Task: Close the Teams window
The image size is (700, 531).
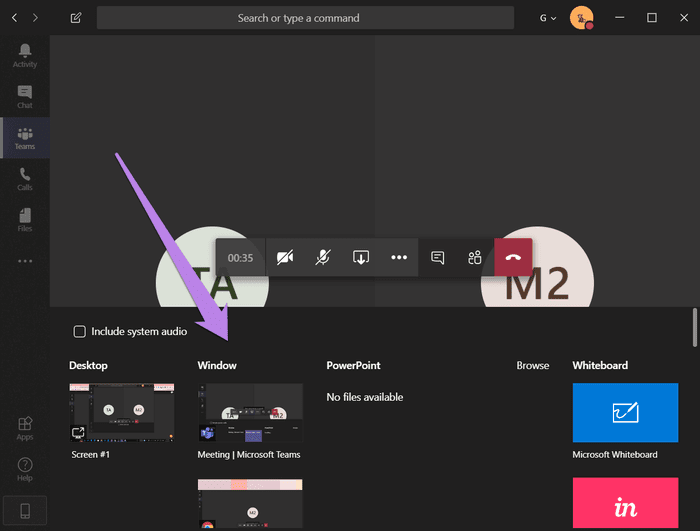Action: click(x=684, y=18)
